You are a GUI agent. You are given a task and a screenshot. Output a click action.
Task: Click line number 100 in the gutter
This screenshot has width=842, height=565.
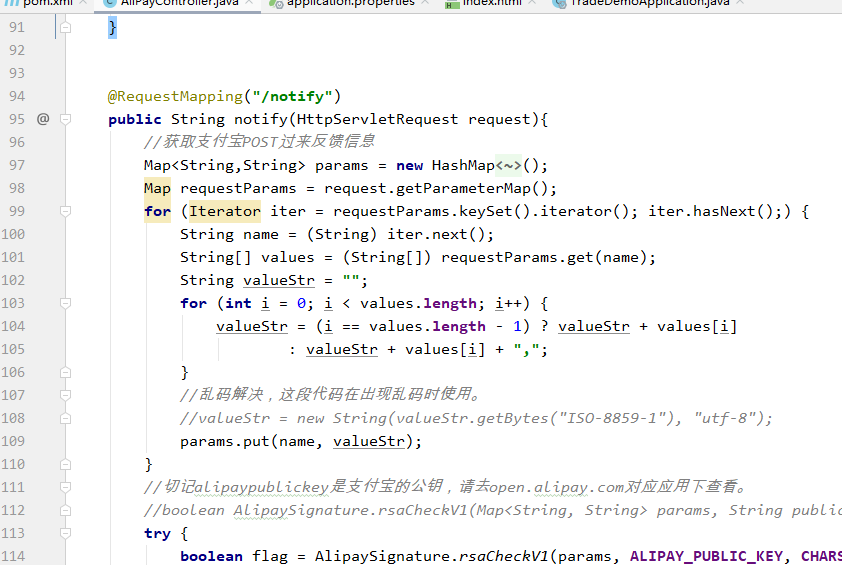[x=13, y=234]
